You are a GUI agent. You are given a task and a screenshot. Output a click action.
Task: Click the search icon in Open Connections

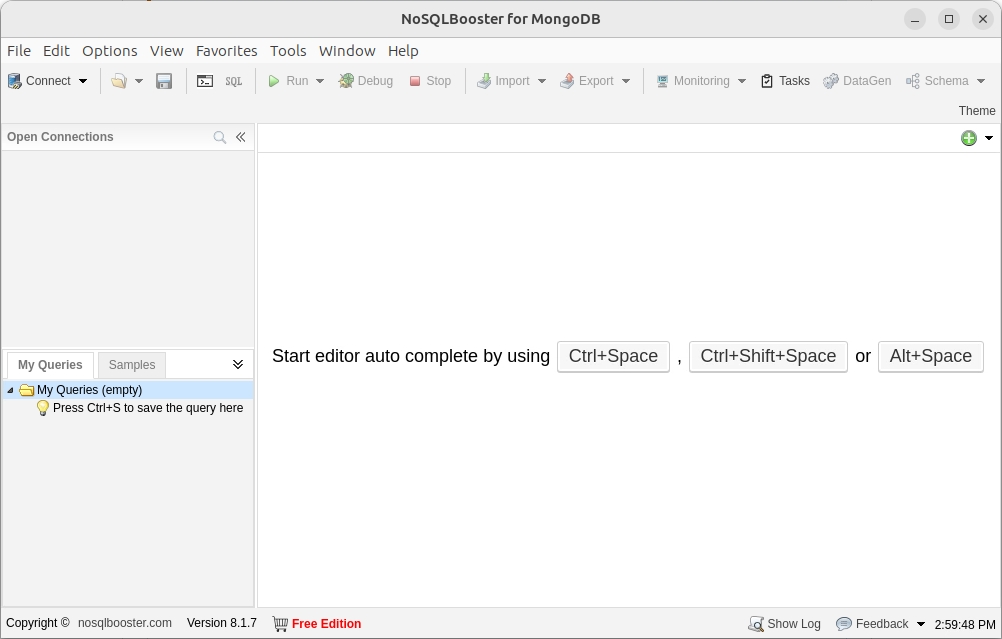click(x=220, y=138)
